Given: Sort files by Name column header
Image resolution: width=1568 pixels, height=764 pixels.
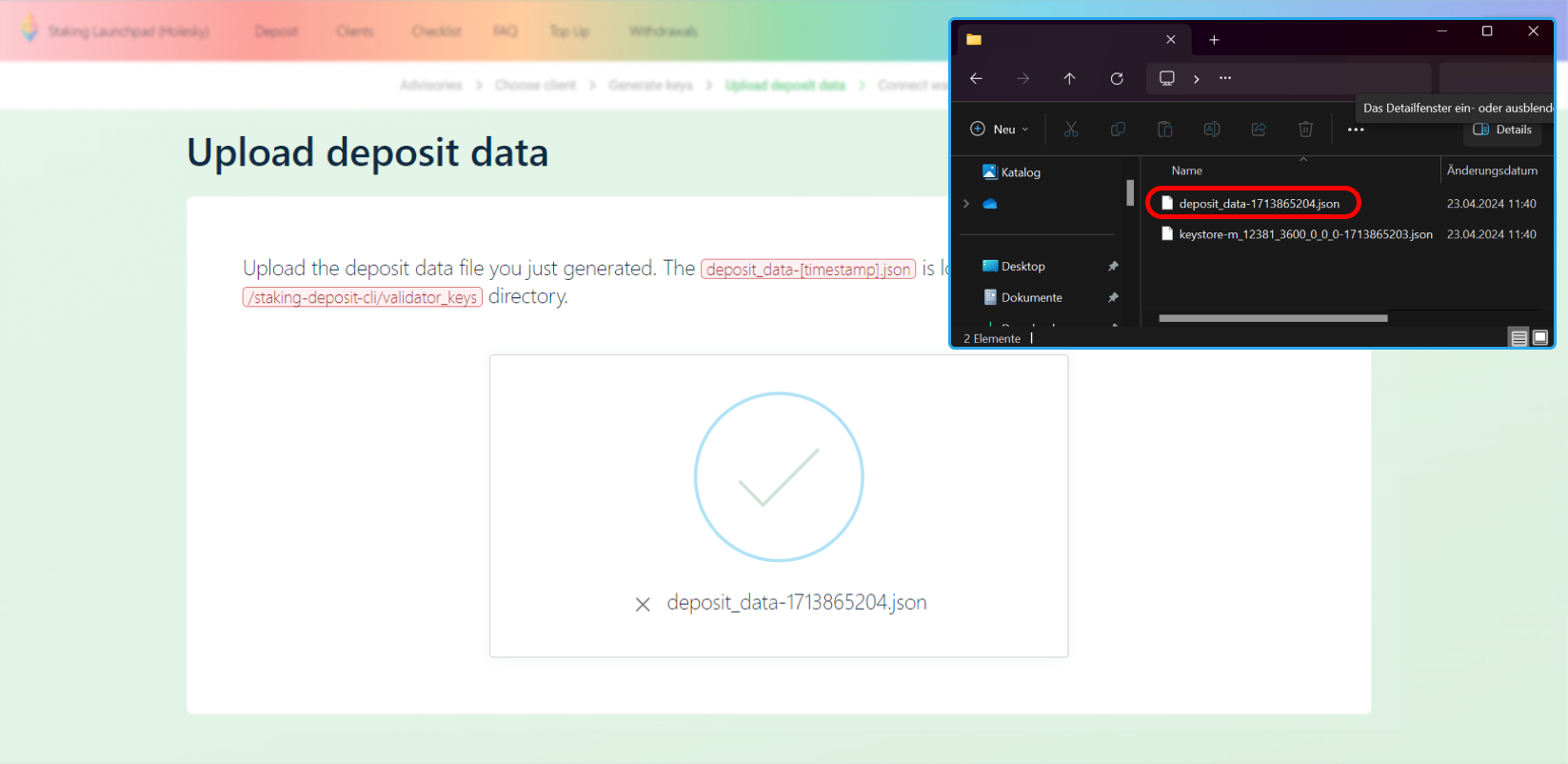Looking at the screenshot, I should (x=1186, y=171).
